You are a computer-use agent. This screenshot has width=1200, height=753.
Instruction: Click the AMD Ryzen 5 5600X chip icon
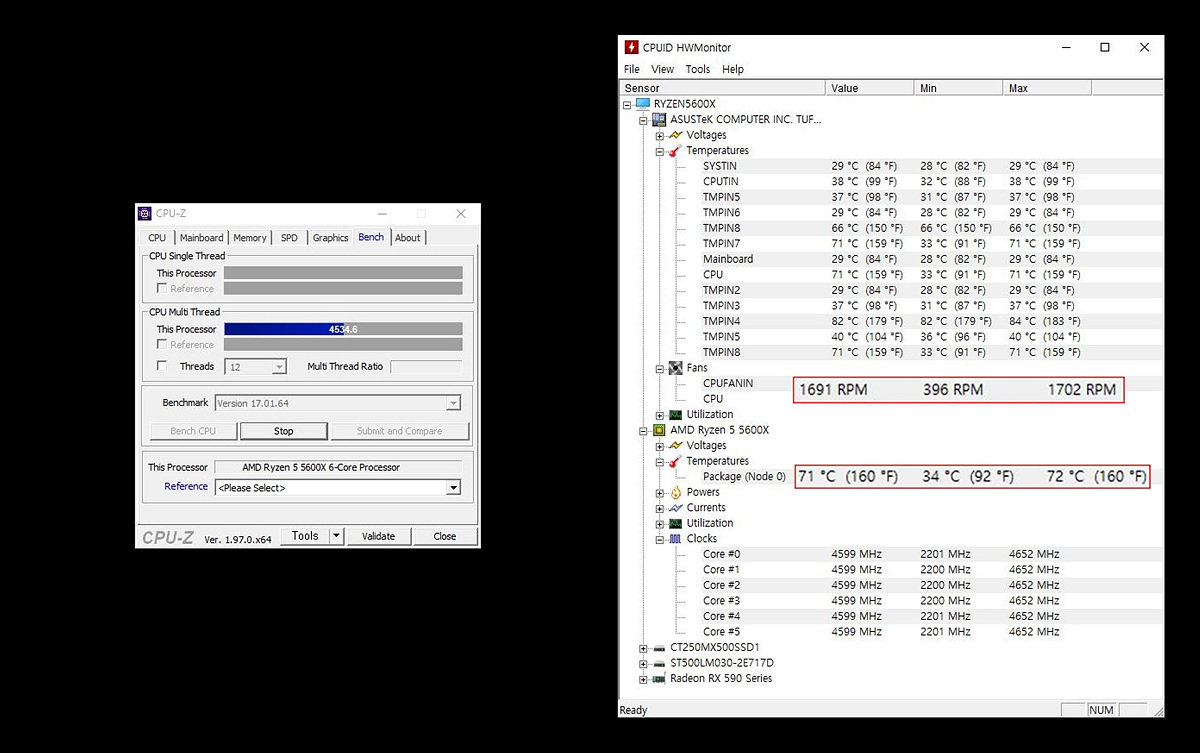tap(659, 430)
